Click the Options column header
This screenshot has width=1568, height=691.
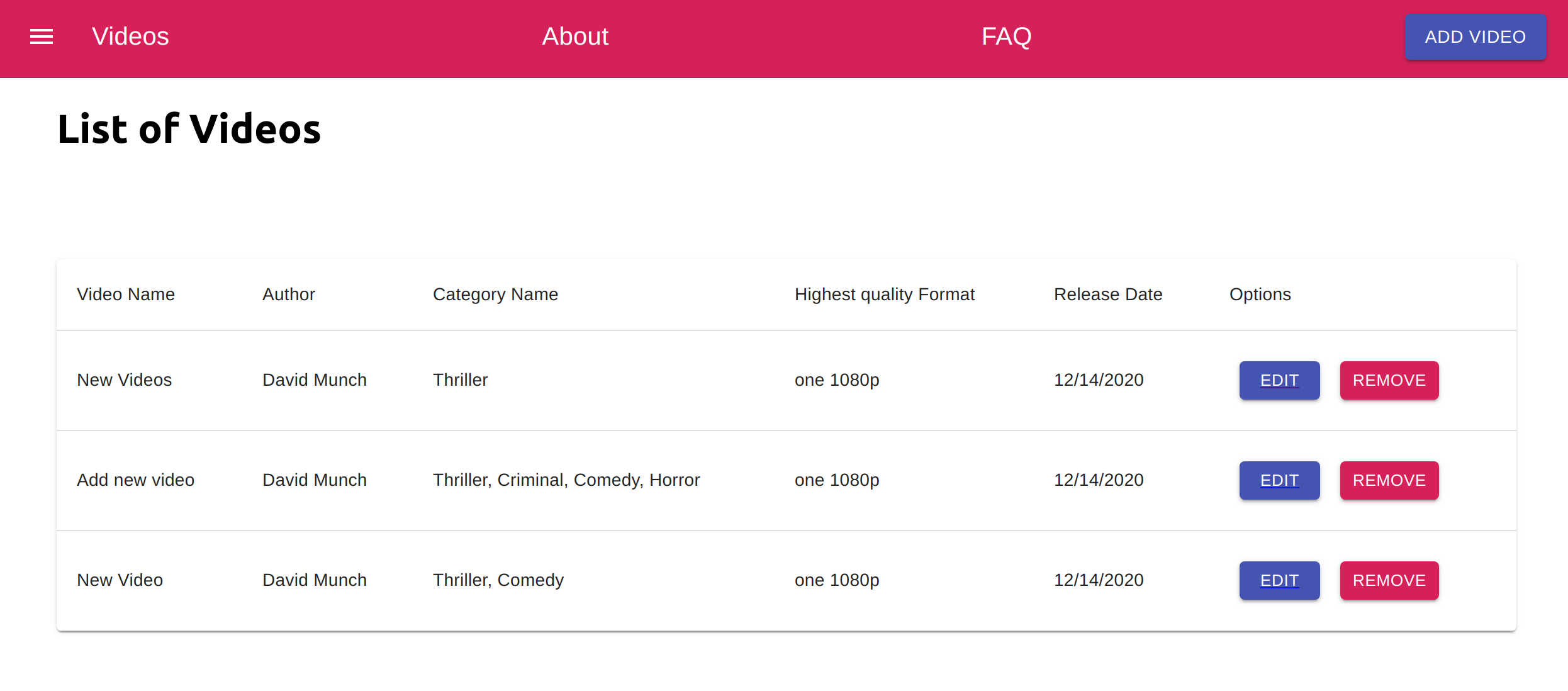(1260, 295)
